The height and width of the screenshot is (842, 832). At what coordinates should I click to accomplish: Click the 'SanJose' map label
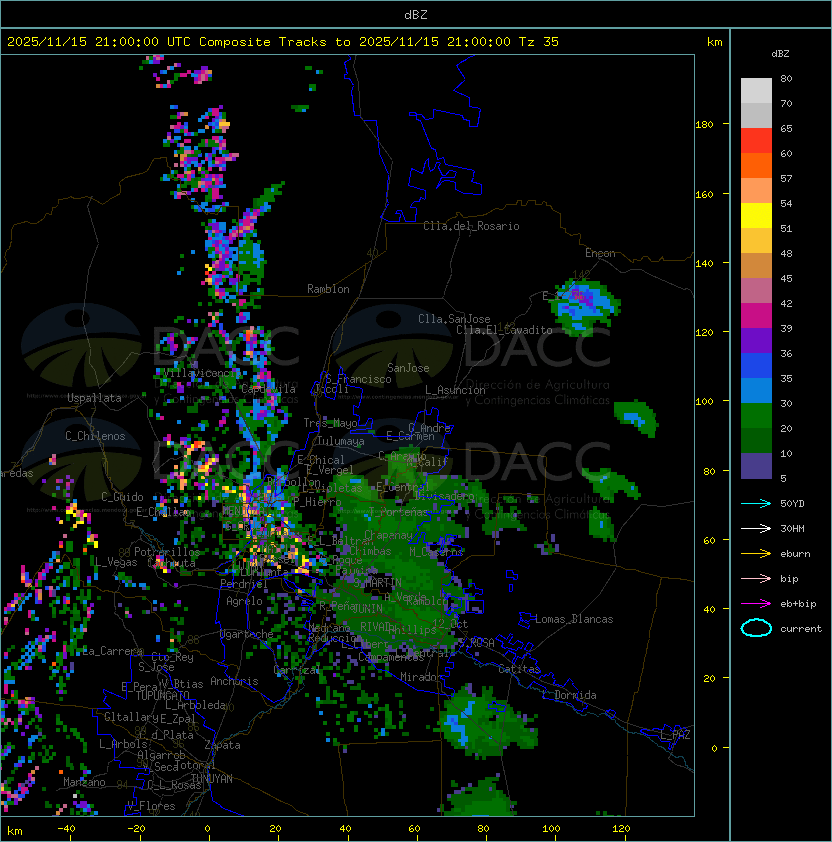pyautogui.click(x=408, y=368)
